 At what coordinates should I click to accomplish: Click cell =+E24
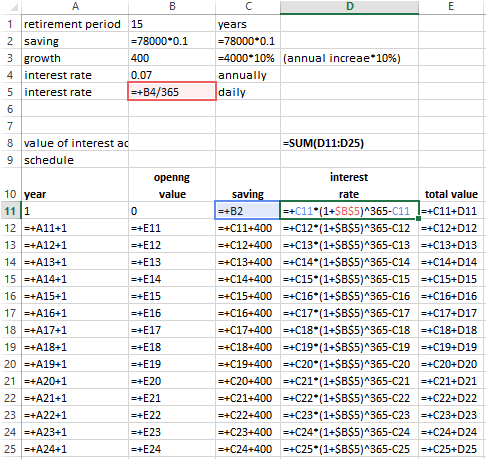pyautogui.click(x=172, y=449)
